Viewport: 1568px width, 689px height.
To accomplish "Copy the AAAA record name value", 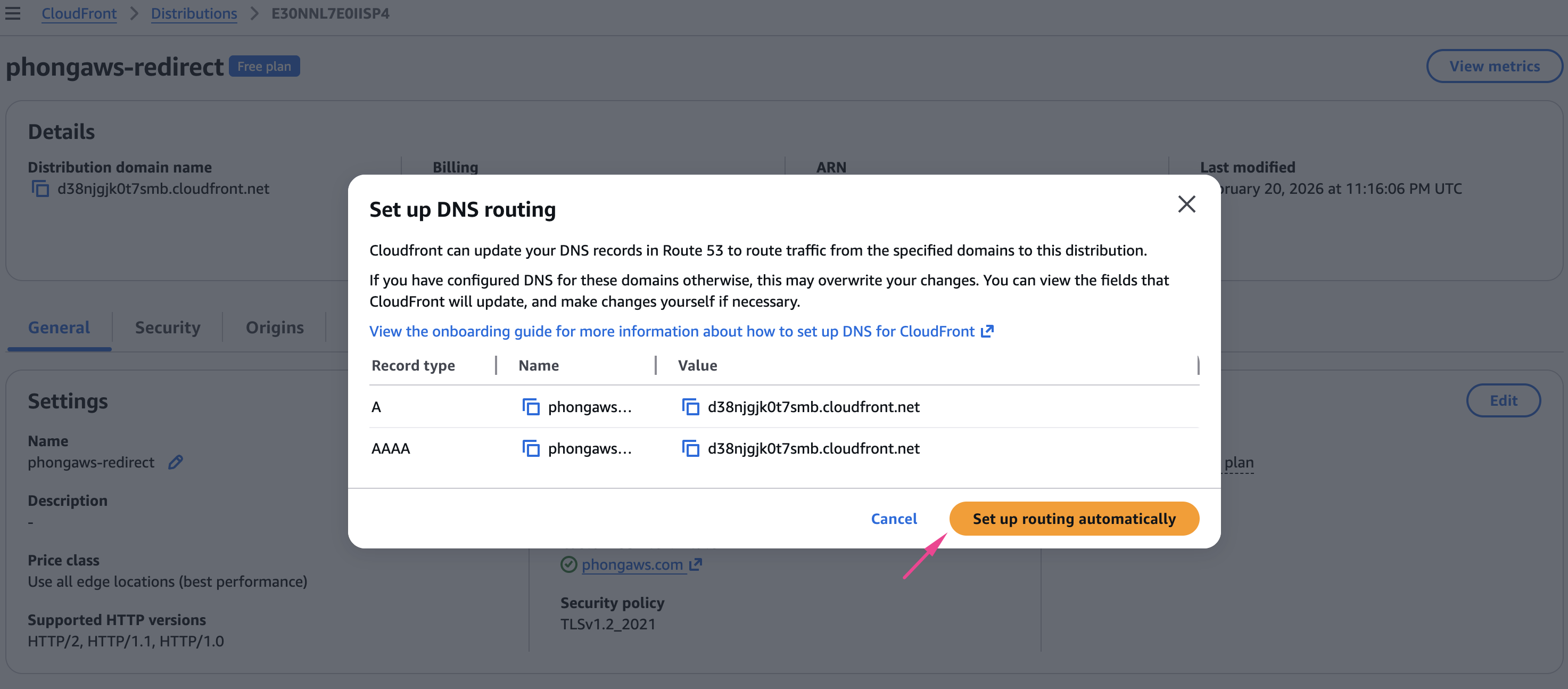I will coord(531,449).
